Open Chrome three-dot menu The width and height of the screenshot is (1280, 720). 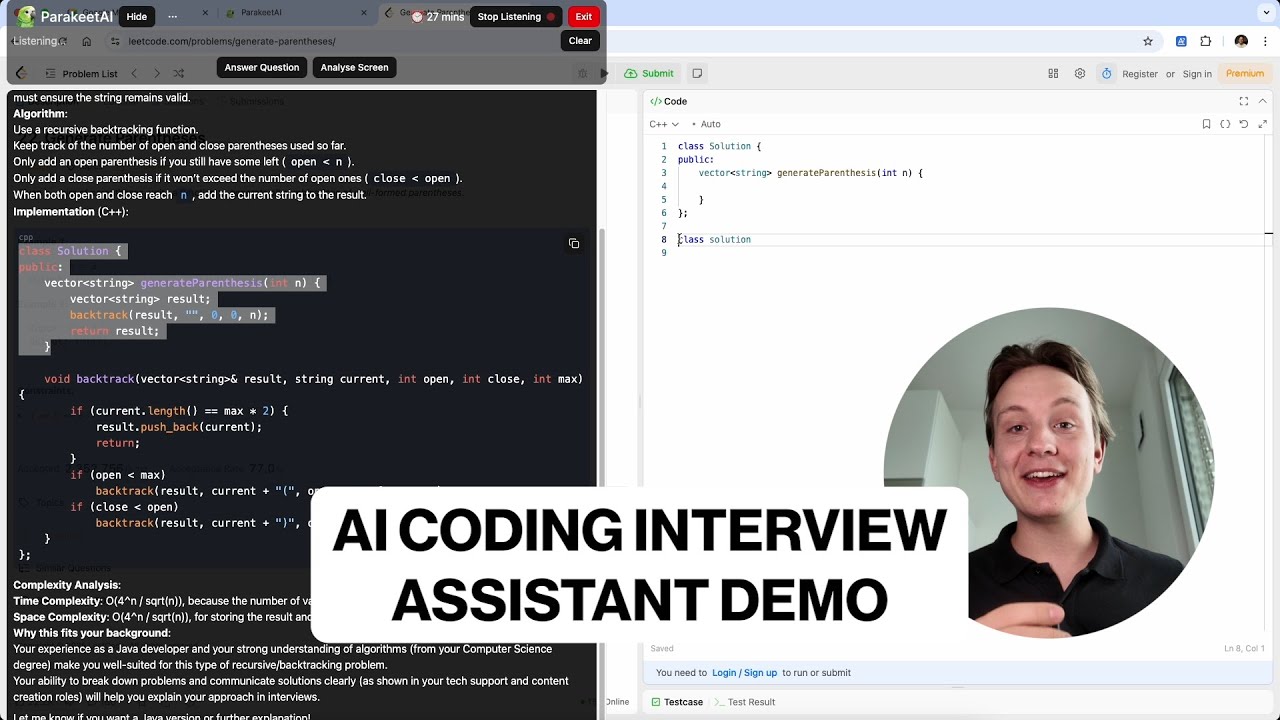(x=1265, y=41)
